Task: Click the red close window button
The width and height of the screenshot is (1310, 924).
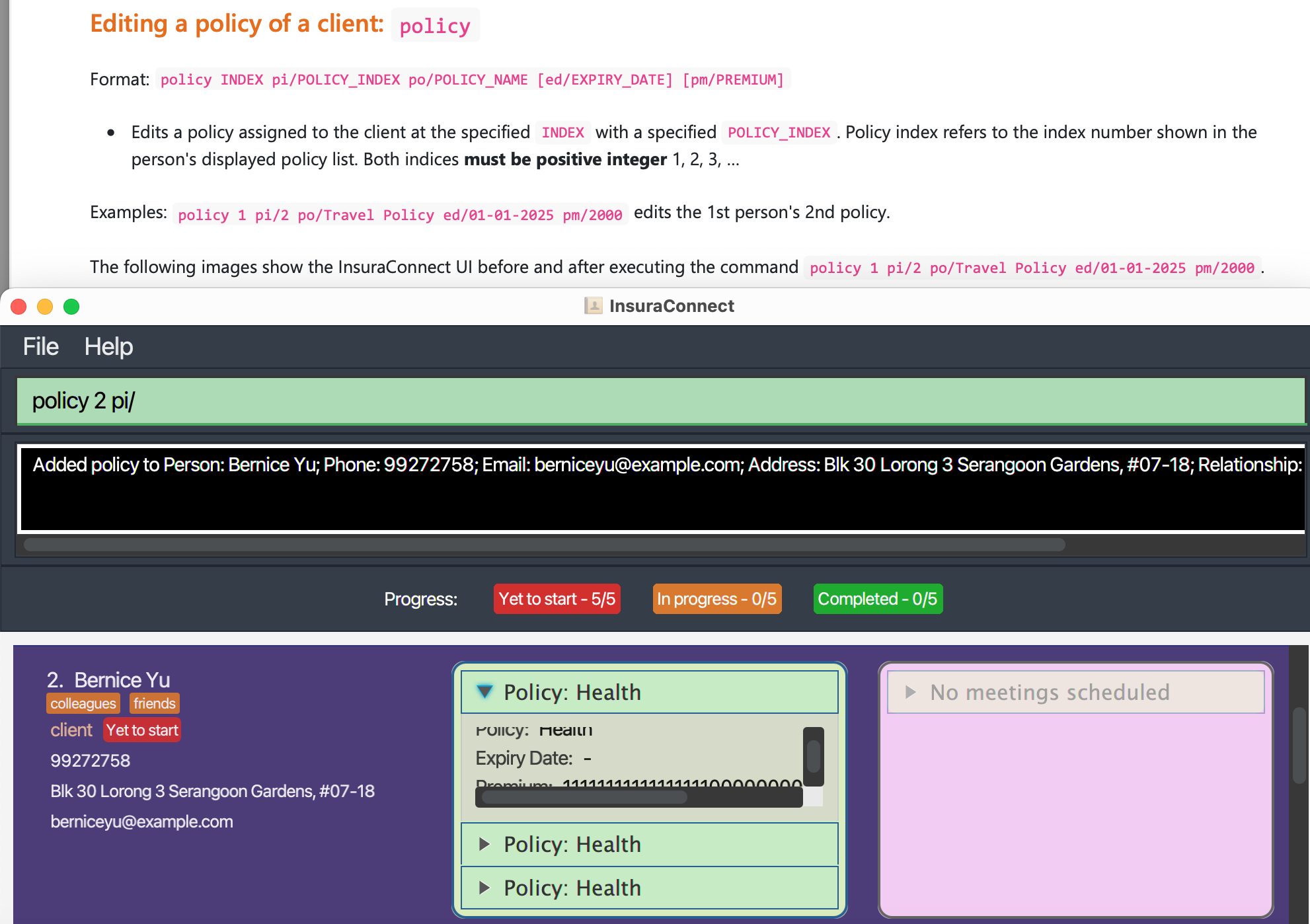Action: [19, 307]
